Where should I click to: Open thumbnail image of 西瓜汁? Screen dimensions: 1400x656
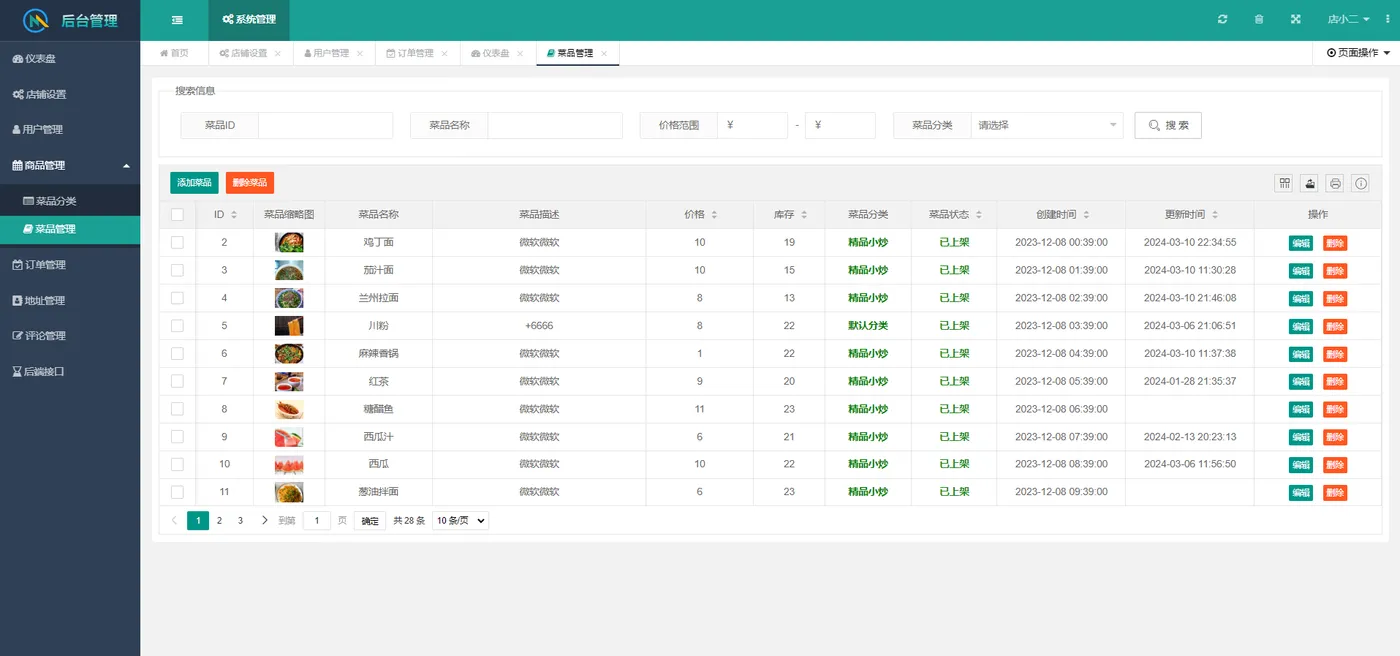click(289, 437)
